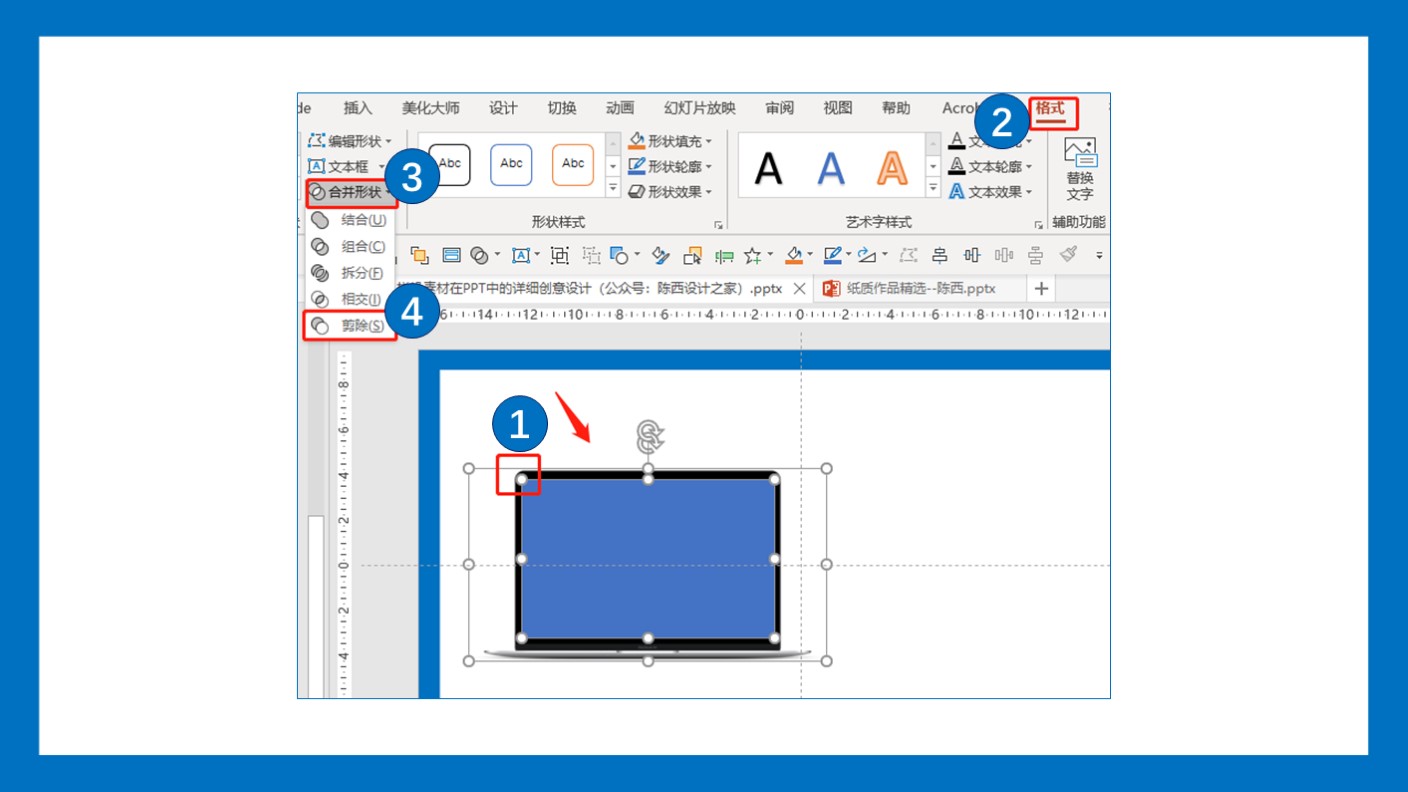Switch to the 审阅 tab
1408x792 pixels.
tap(780, 108)
